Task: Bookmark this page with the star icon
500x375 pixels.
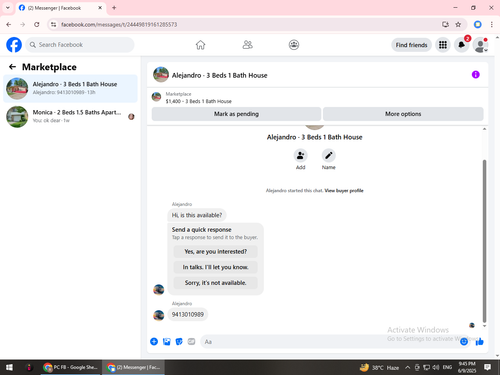Action: 458,24
